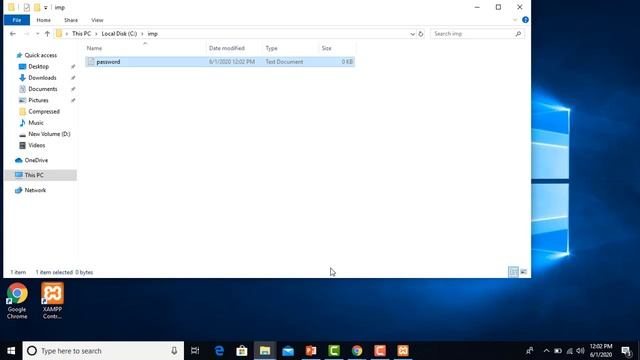The width and height of the screenshot is (640, 360).
Task: Click the search magnifier icon
Action: [518, 34]
